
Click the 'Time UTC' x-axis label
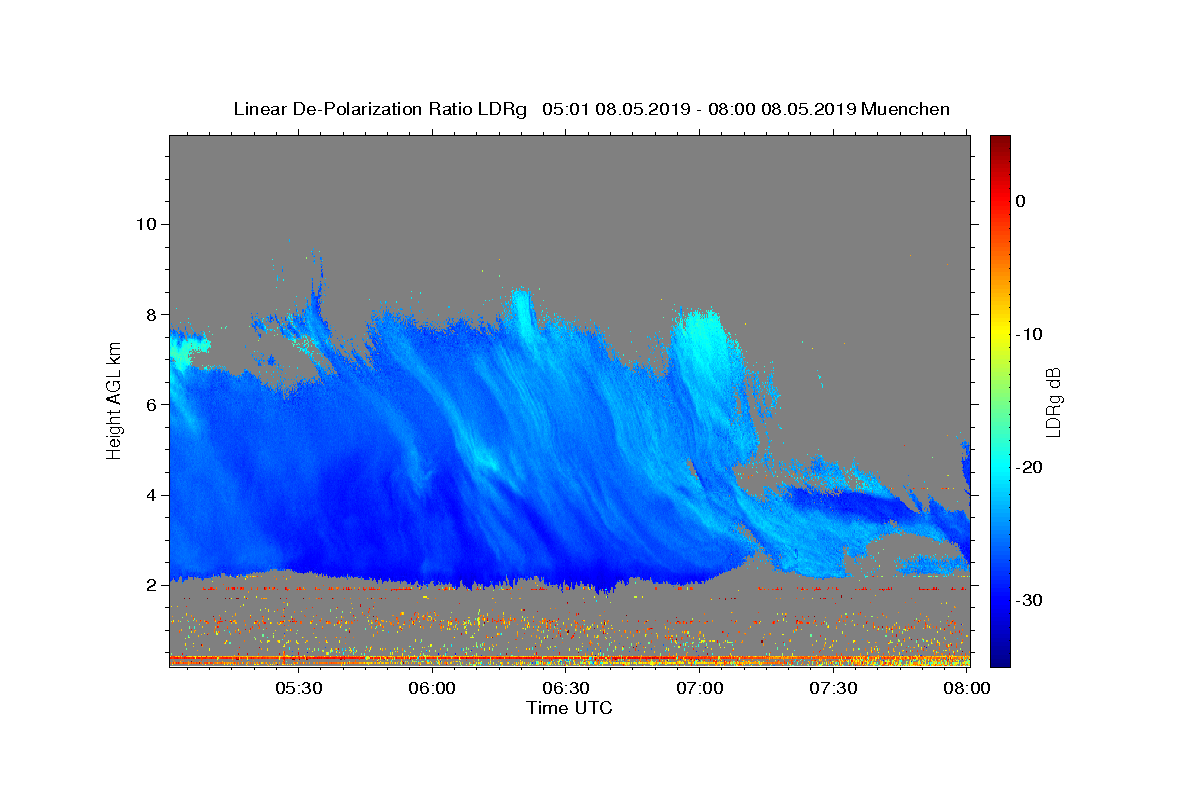[569, 708]
